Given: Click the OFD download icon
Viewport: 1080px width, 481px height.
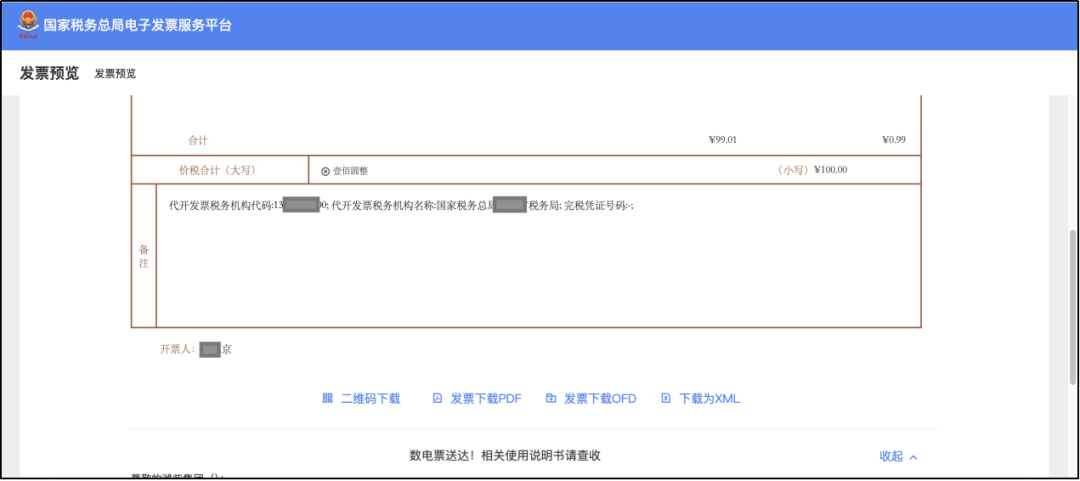Looking at the screenshot, I should click(550, 398).
